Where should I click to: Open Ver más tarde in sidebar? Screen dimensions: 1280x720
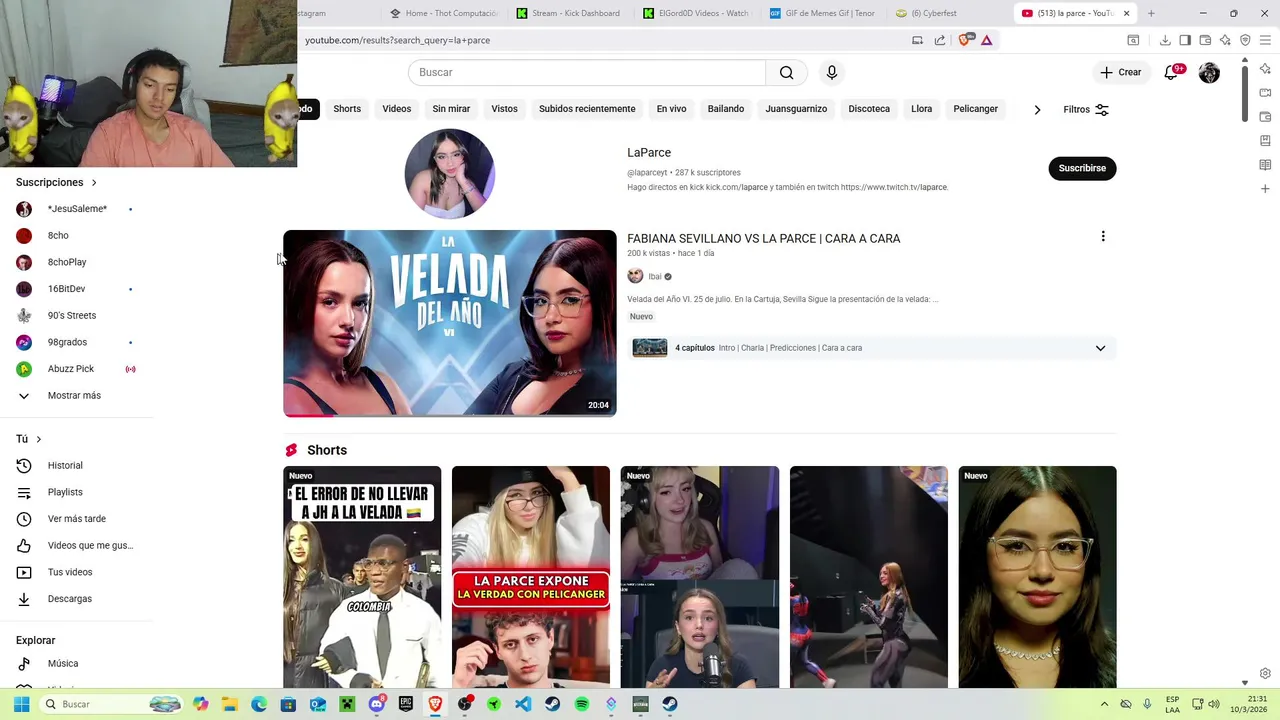77,519
